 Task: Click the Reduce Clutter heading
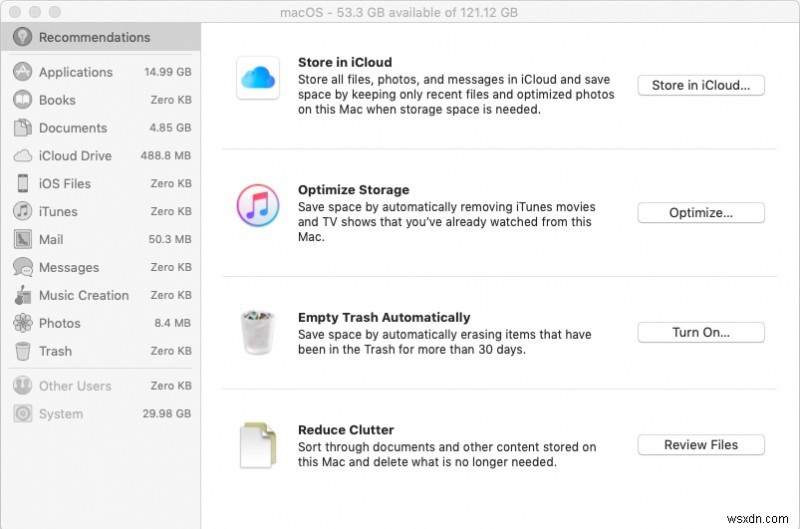(x=346, y=430)
